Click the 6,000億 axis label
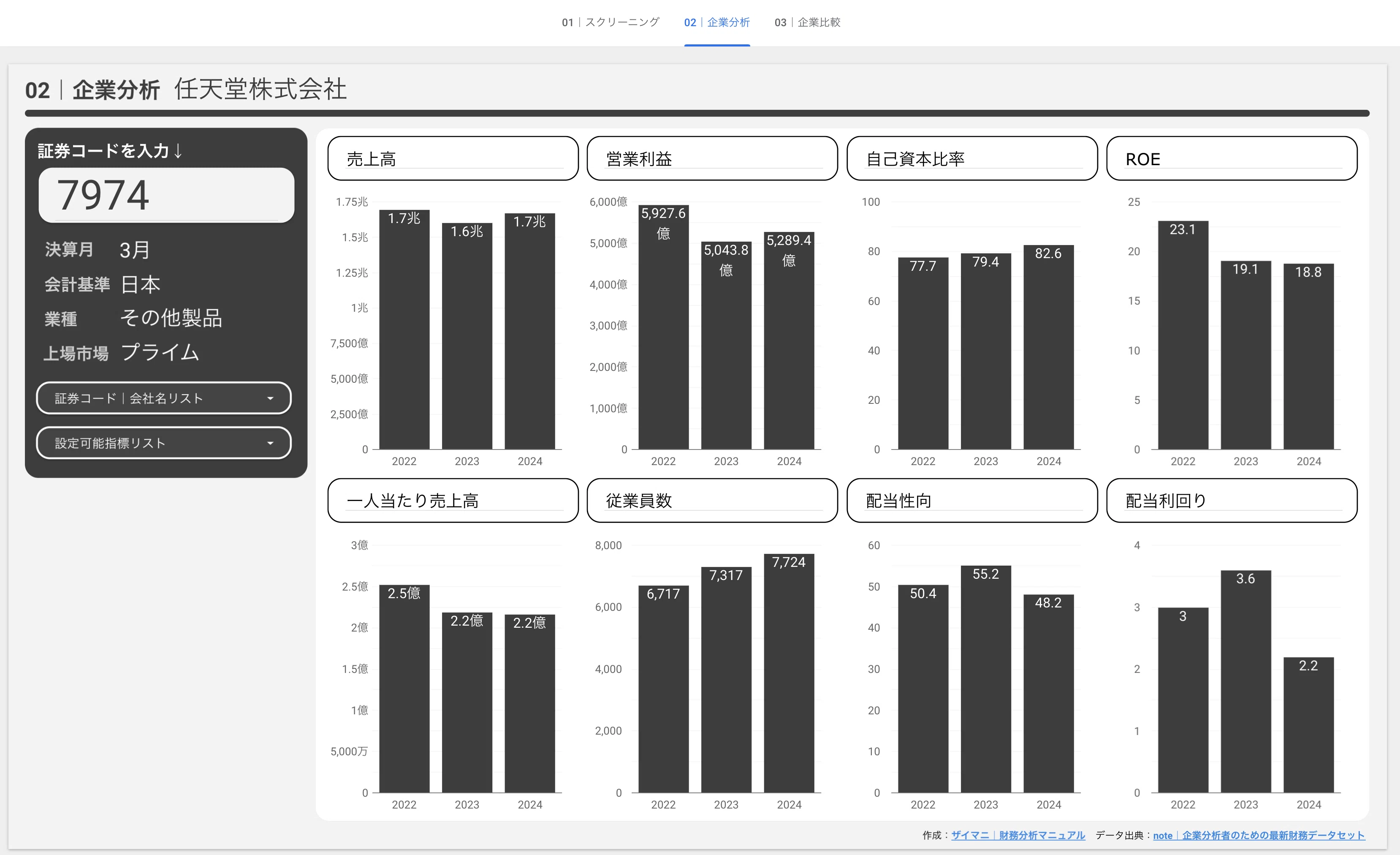Viewport: 1400px width, 855px height. 608,202
